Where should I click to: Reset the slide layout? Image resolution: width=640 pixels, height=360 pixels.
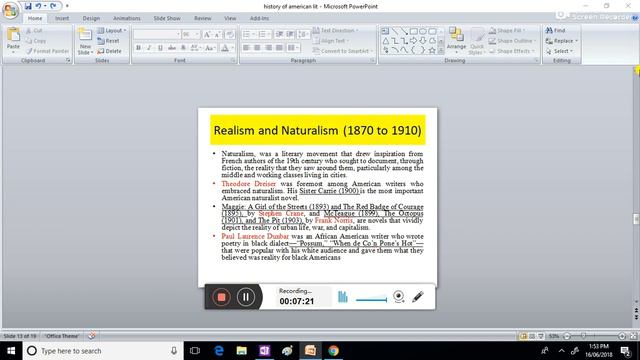tap(109, 41)
